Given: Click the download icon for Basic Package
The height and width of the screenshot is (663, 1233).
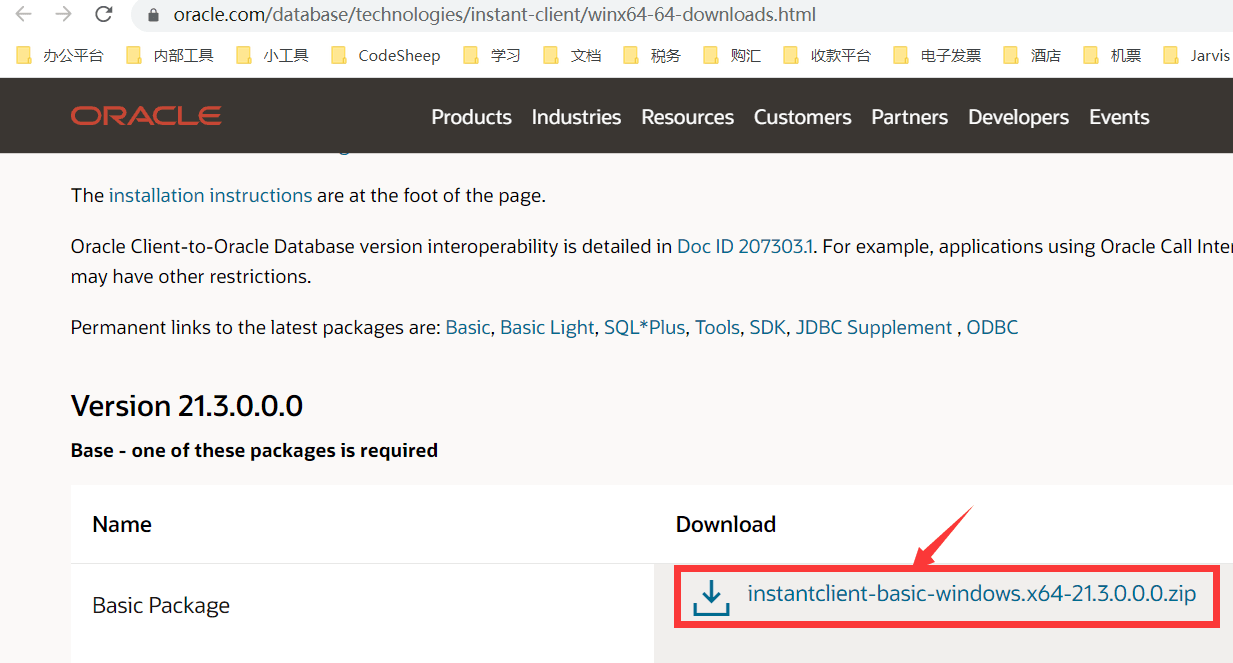Looking at the screenshot, I should tap(711, 598).
